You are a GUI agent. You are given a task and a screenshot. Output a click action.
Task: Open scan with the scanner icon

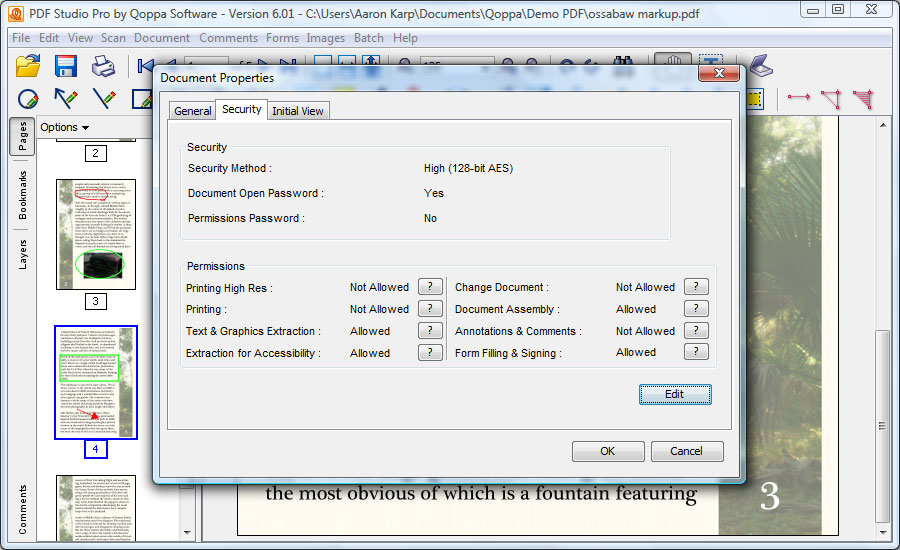coord(761,66)
